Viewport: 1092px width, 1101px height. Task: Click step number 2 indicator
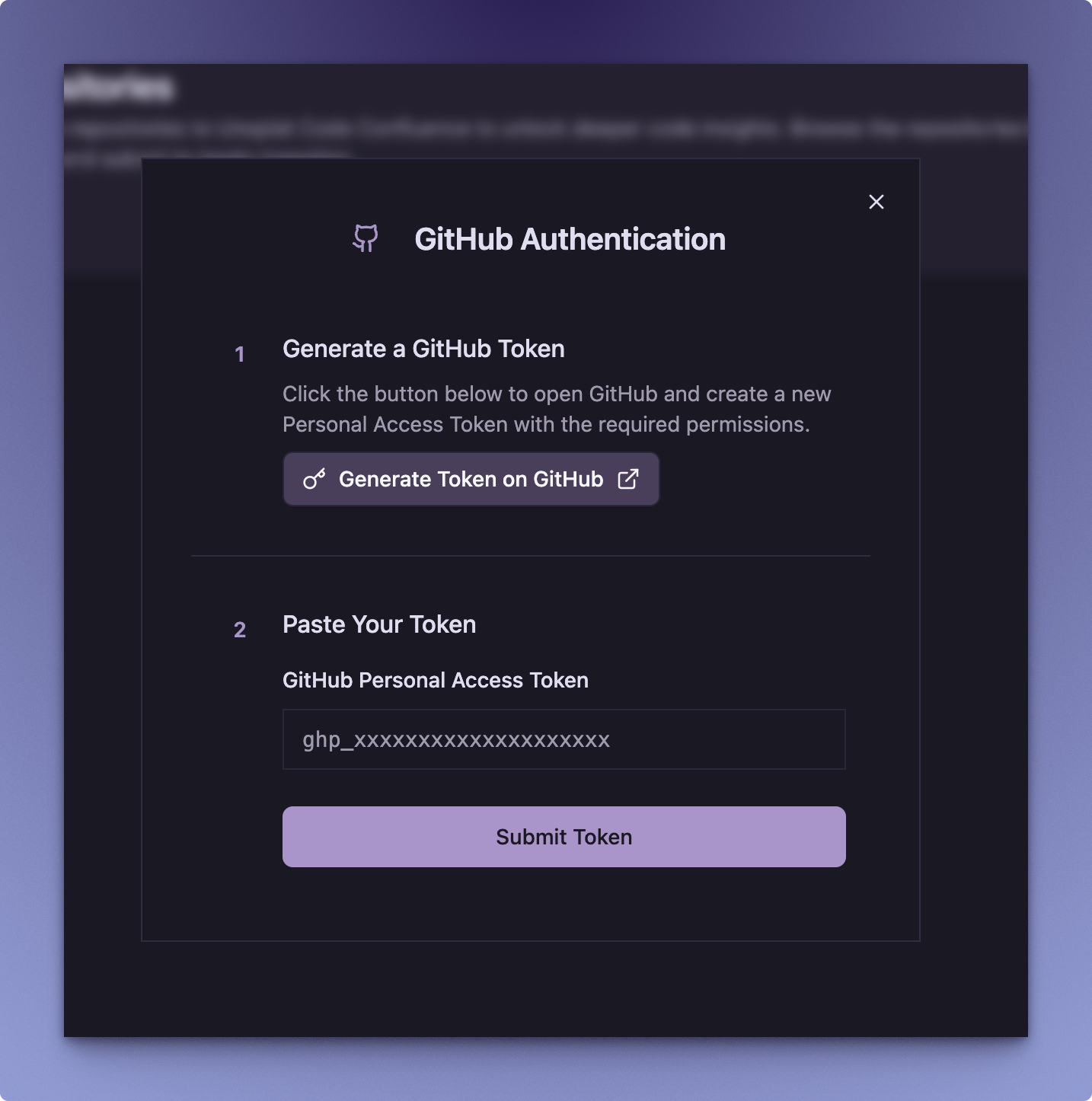[239, 630]
